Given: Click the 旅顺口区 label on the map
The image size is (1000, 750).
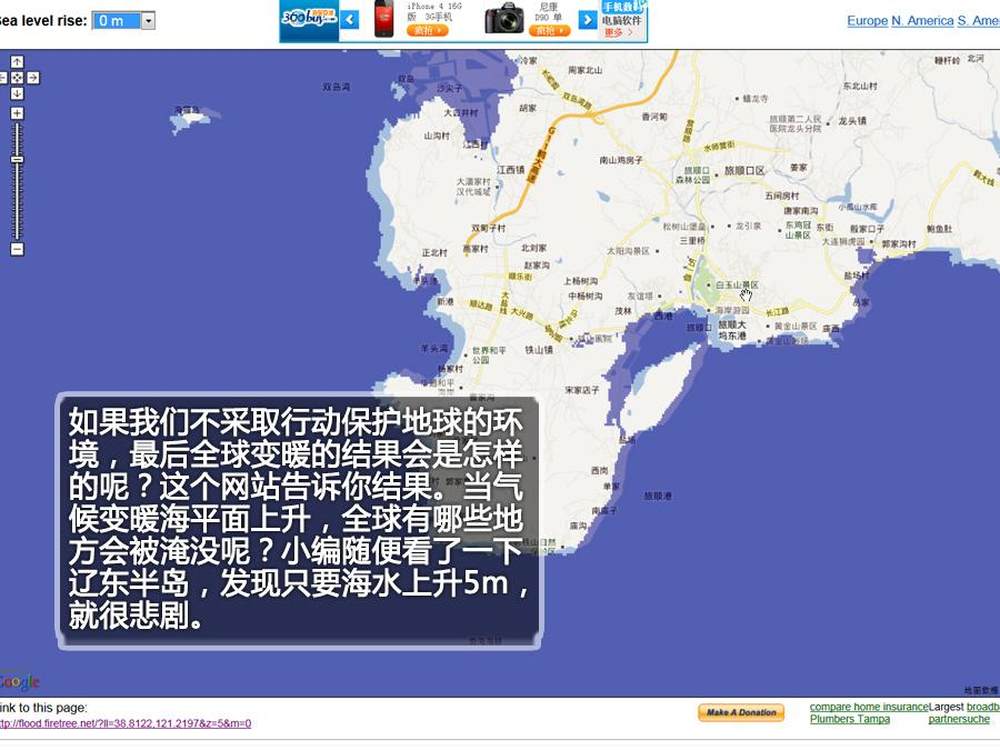Looking at the screenshot, I should (x=744, y=171).
